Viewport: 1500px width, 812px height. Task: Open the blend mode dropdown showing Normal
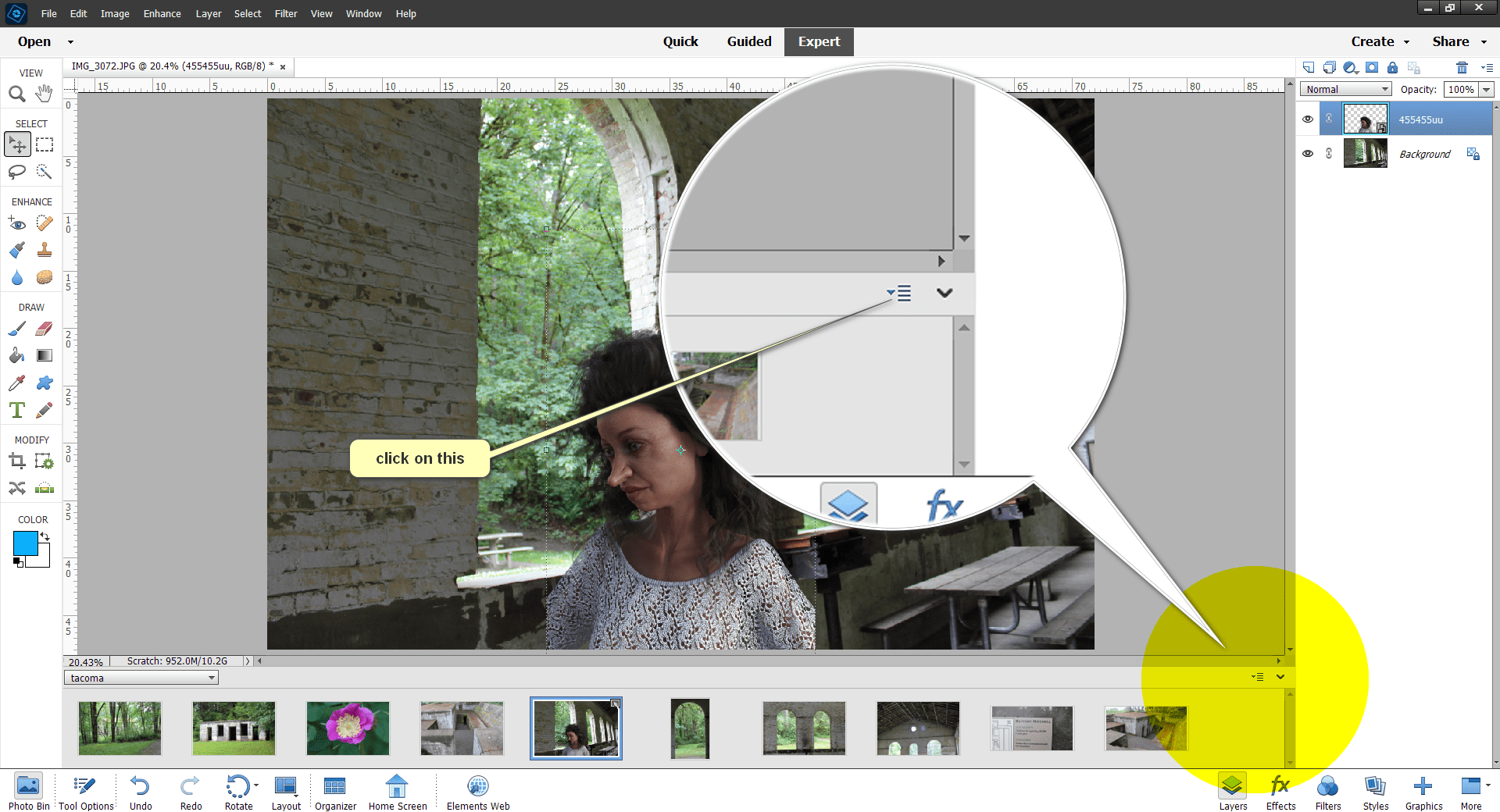pyautogui.click(x=1345, y=89)
